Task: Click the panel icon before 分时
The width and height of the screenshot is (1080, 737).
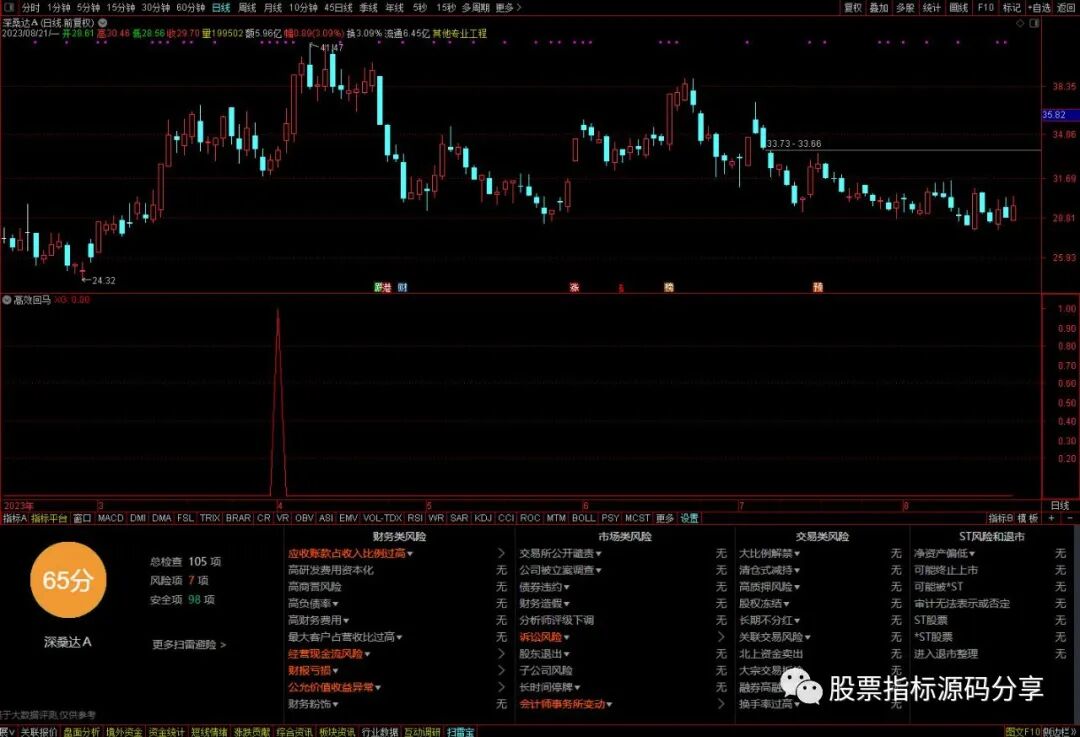Action: tap(8, 8)
